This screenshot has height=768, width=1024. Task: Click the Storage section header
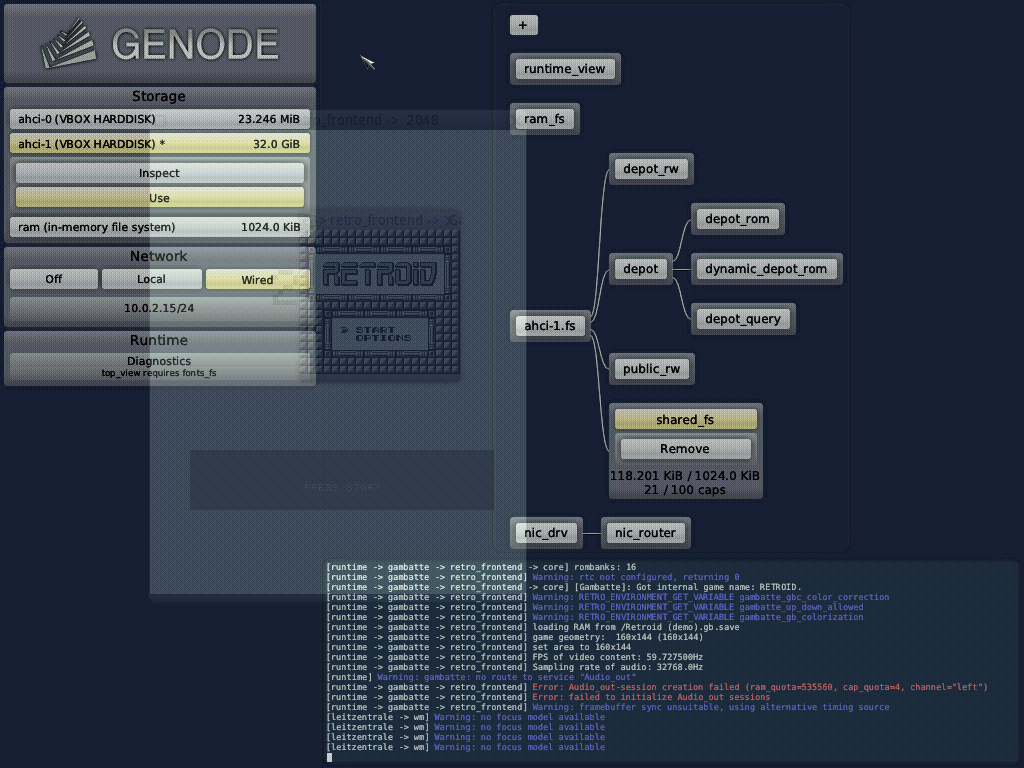[x=159, y=96]
